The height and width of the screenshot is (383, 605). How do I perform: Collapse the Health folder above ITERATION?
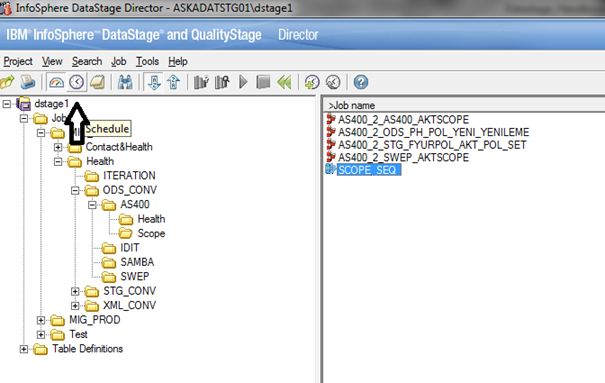tap(58, 162)
